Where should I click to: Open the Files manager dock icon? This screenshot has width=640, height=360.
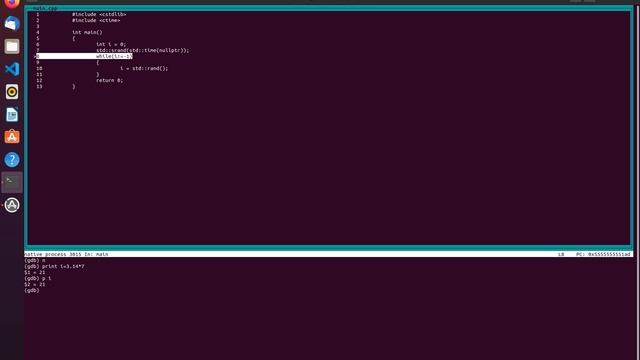pos(12,47)
